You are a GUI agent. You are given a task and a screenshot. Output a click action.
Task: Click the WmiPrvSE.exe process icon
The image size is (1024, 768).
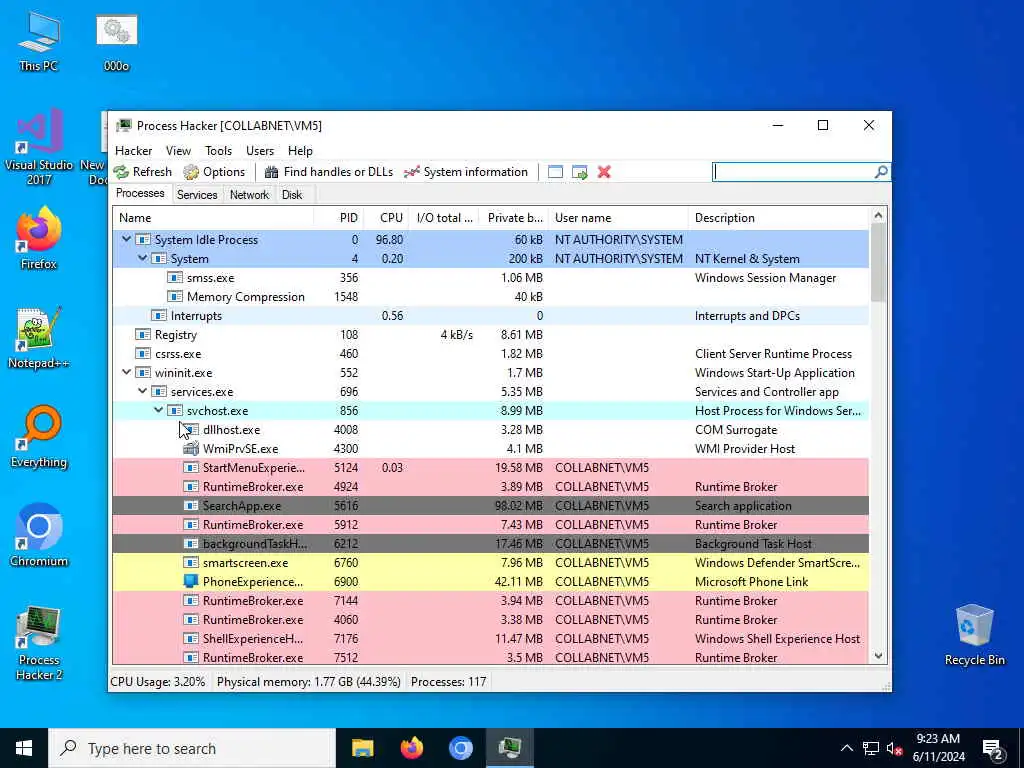coord(191,449)
